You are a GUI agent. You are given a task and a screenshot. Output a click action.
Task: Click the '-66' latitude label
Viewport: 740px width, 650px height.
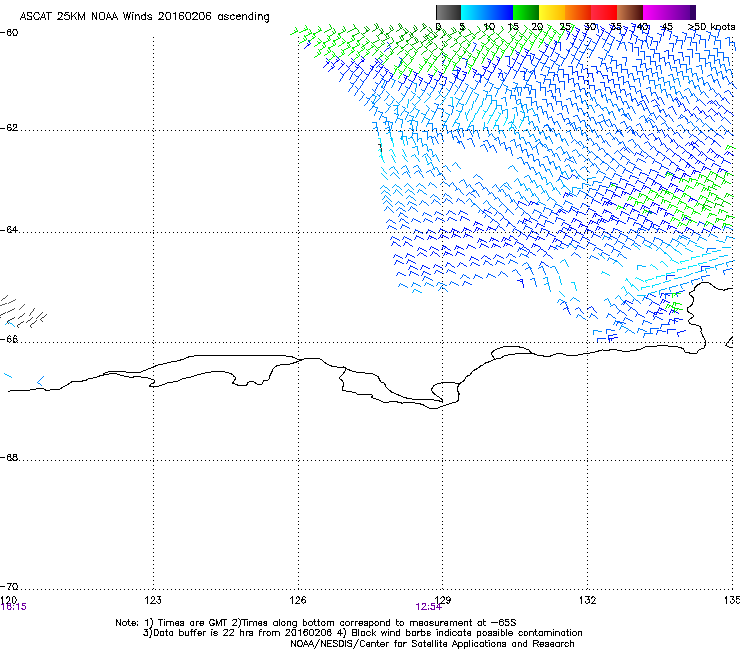9,339
